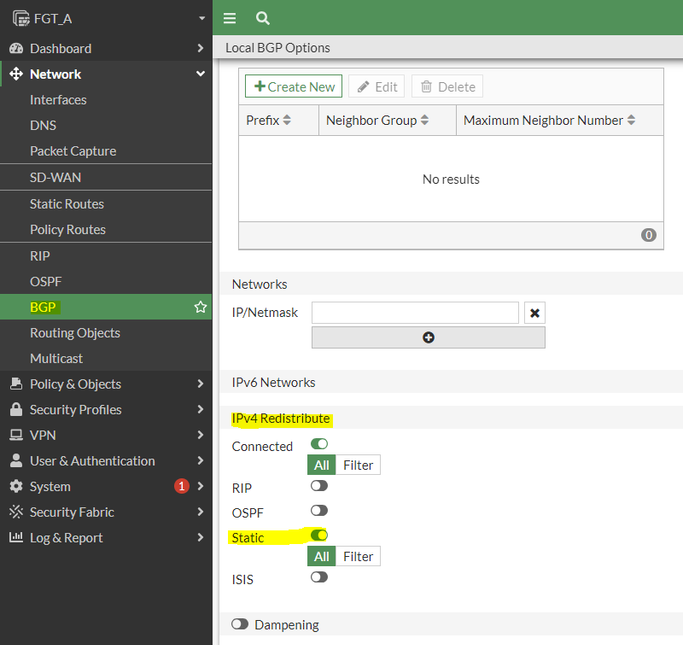Click the FGT_A device icon
683x645 pixels.
click(x=21, y=19)
